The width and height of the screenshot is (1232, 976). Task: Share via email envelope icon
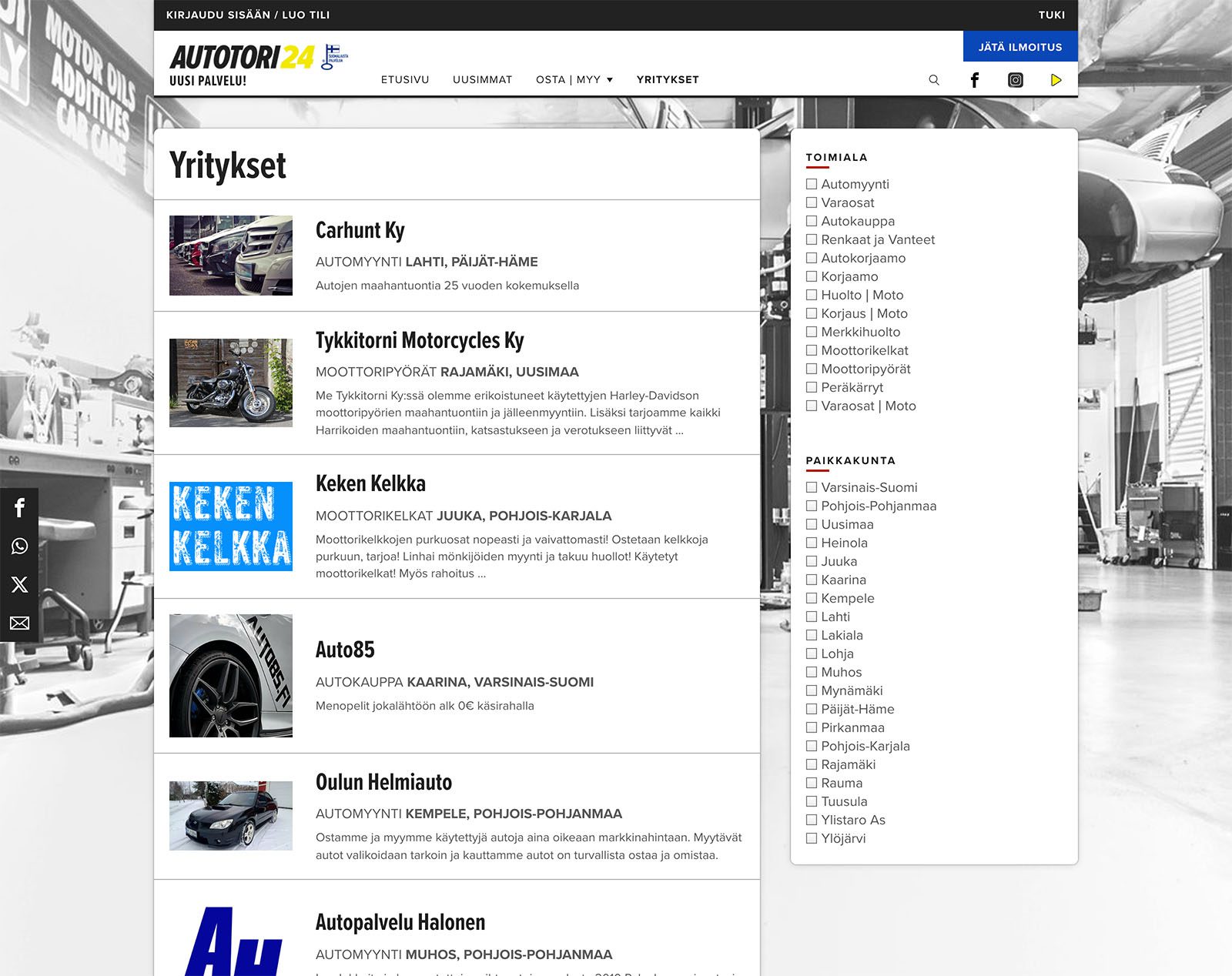(19, 623)
